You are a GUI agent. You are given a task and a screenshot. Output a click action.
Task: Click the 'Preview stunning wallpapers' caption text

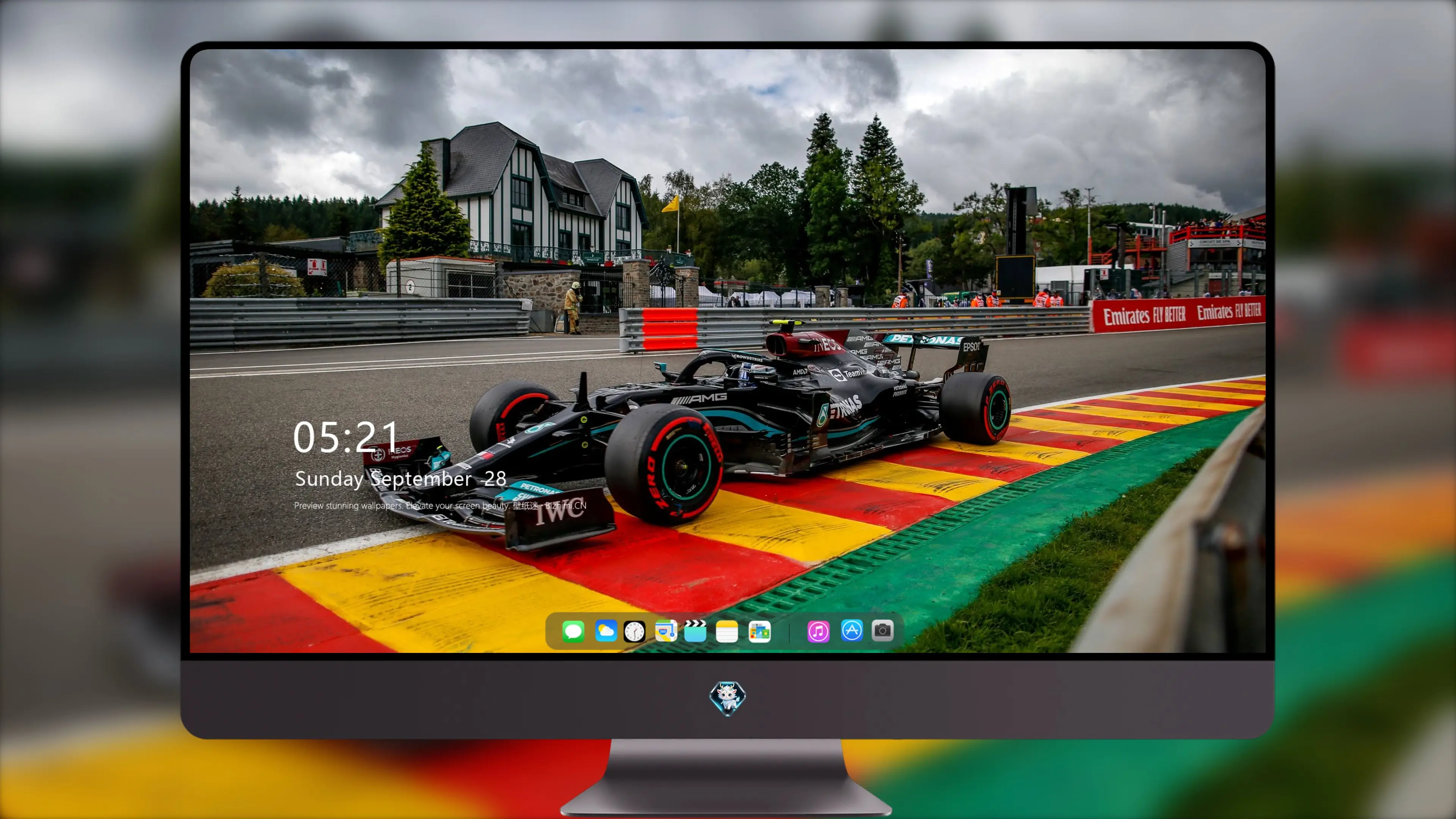pyautogui.click(x=440, y=505)
